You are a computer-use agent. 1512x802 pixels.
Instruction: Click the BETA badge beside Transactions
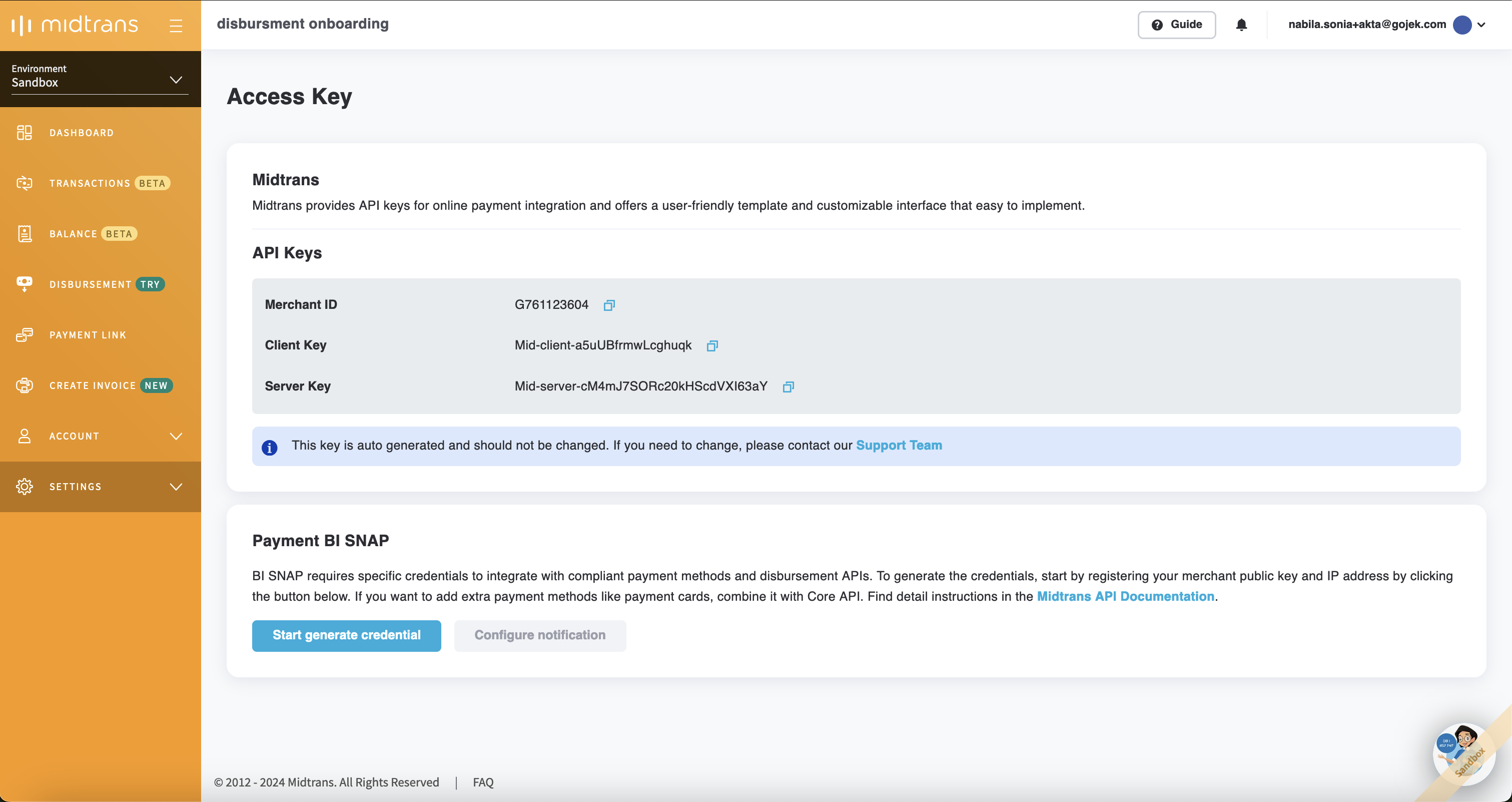152,183
